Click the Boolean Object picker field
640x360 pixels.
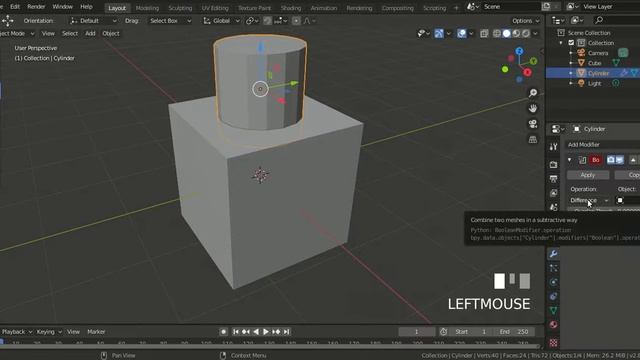tap(627, 200)
